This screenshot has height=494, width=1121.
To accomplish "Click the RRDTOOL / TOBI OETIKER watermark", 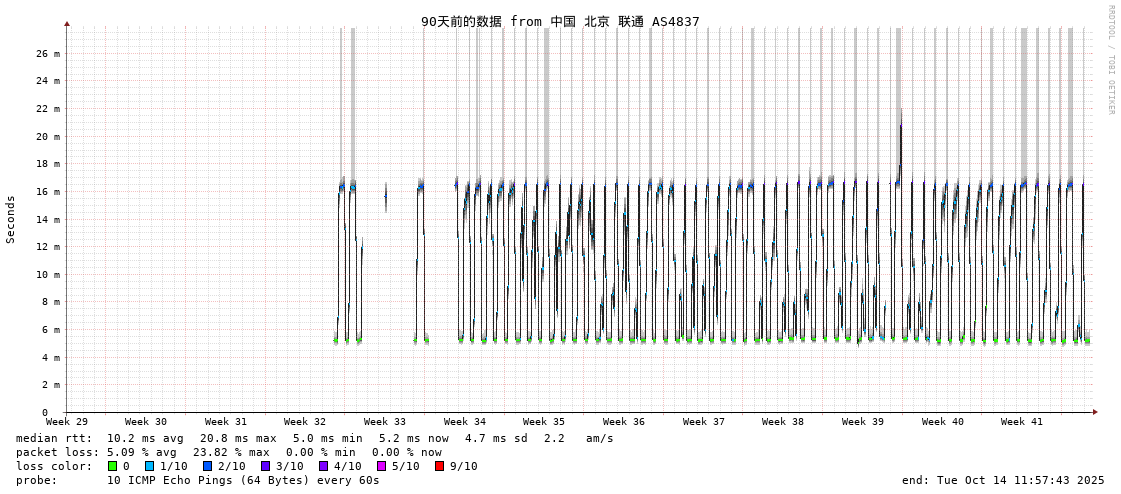I will pyautogui.click(x=1110, y=60).
